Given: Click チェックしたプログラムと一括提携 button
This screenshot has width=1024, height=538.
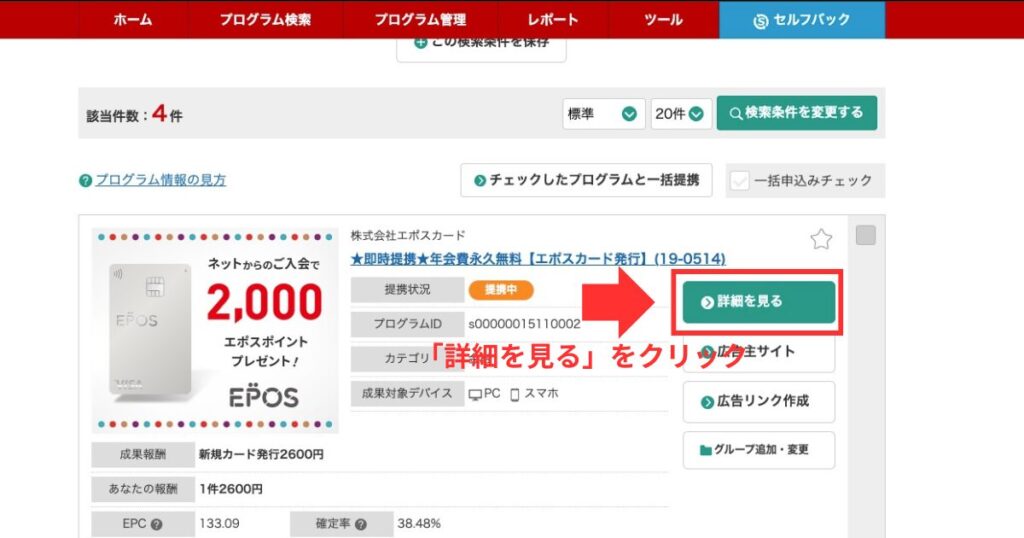Looking at the screenshot, I should [x=586, y=180].
